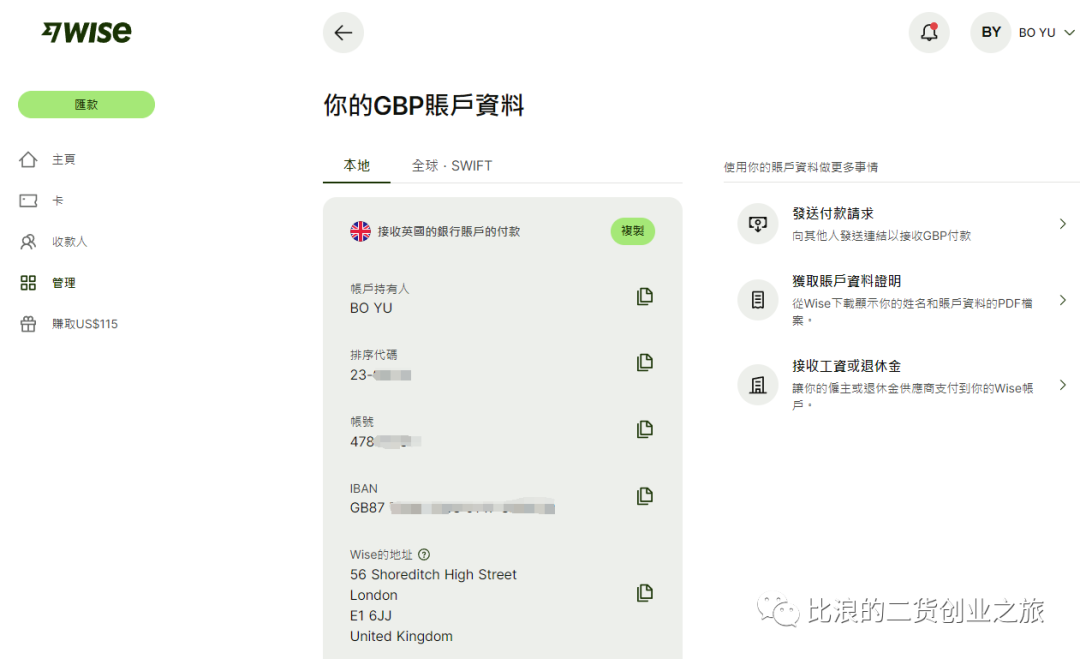The image size is (1080, 659).
Task: Click the Wise logo
Action: point(86,32)
